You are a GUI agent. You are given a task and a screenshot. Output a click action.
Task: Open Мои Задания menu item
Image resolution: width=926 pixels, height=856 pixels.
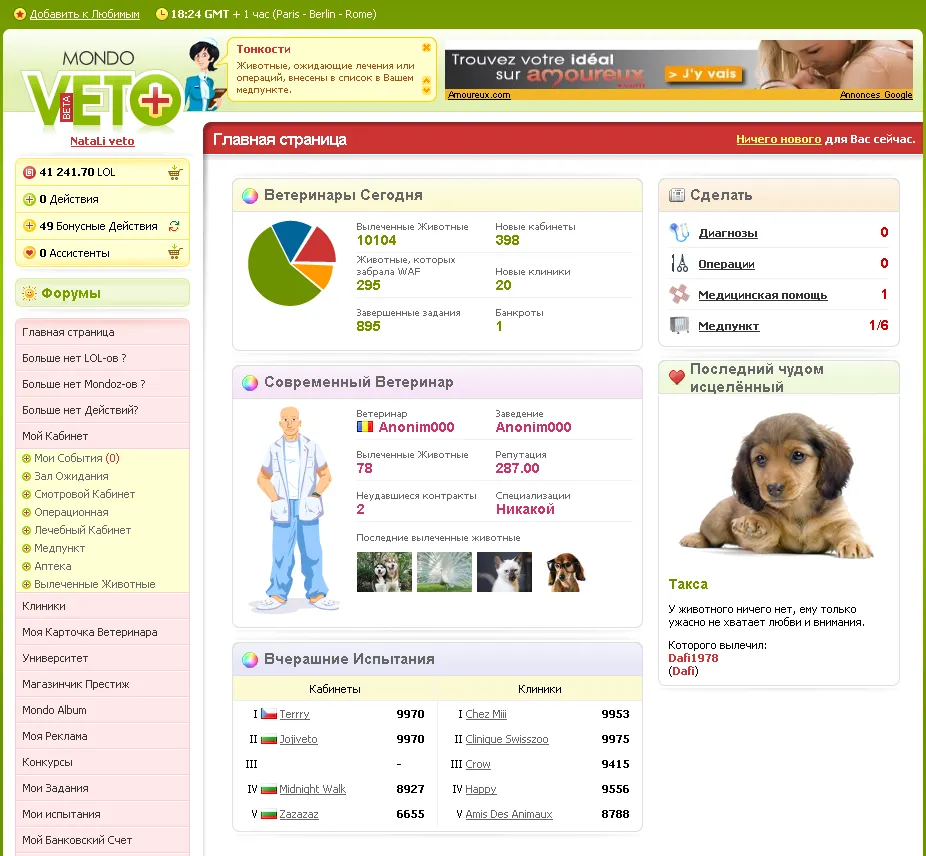pyautogui.click(x=102, y=788)
